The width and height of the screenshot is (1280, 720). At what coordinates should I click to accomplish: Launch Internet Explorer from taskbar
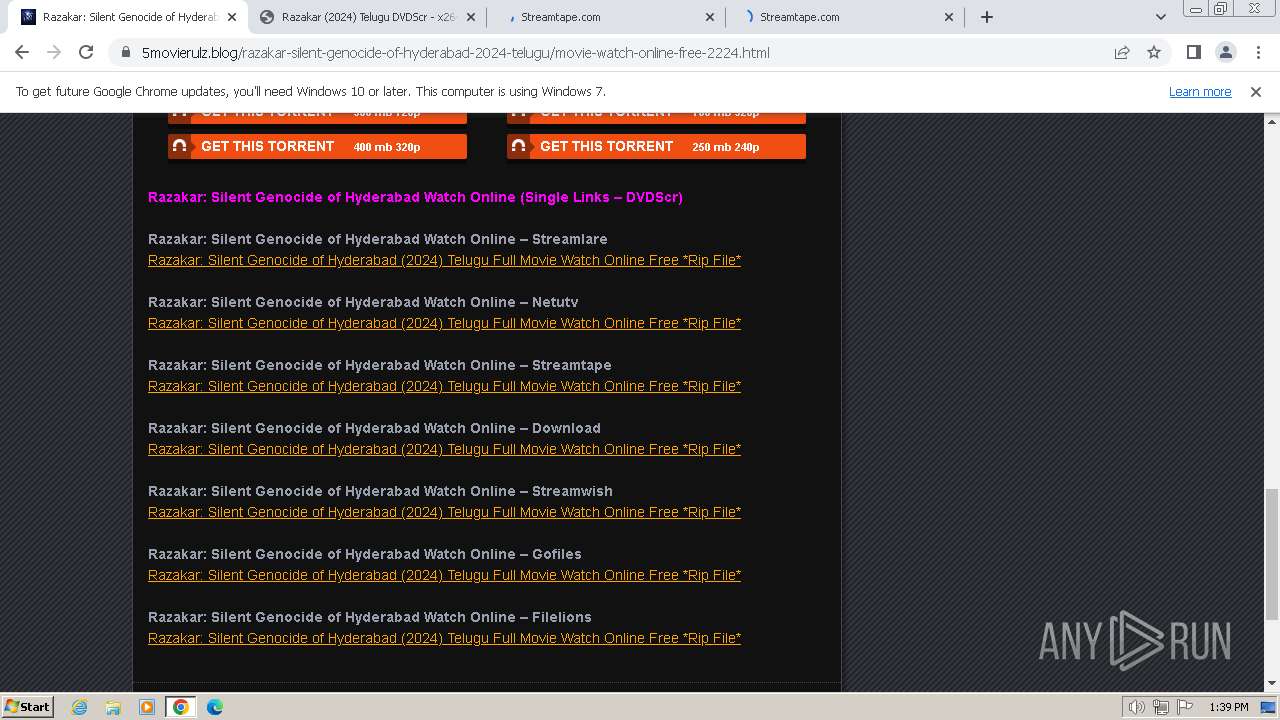click(x=80, y=707)
